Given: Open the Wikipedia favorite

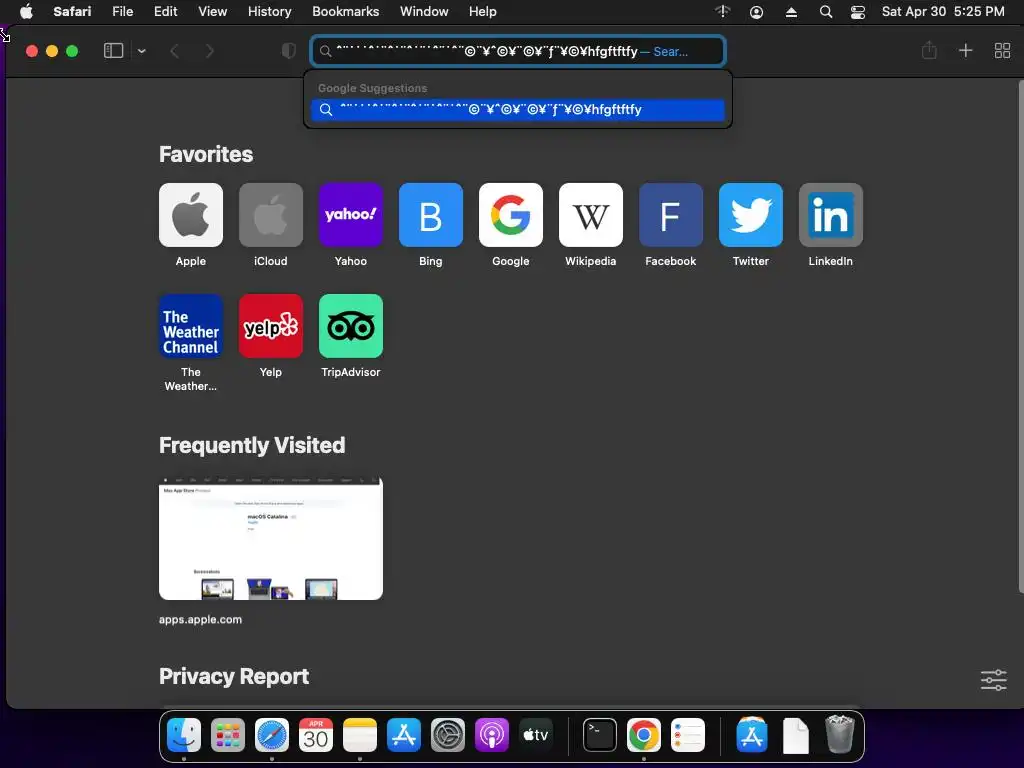Looking at the screenshot, I should click(591, 215).
